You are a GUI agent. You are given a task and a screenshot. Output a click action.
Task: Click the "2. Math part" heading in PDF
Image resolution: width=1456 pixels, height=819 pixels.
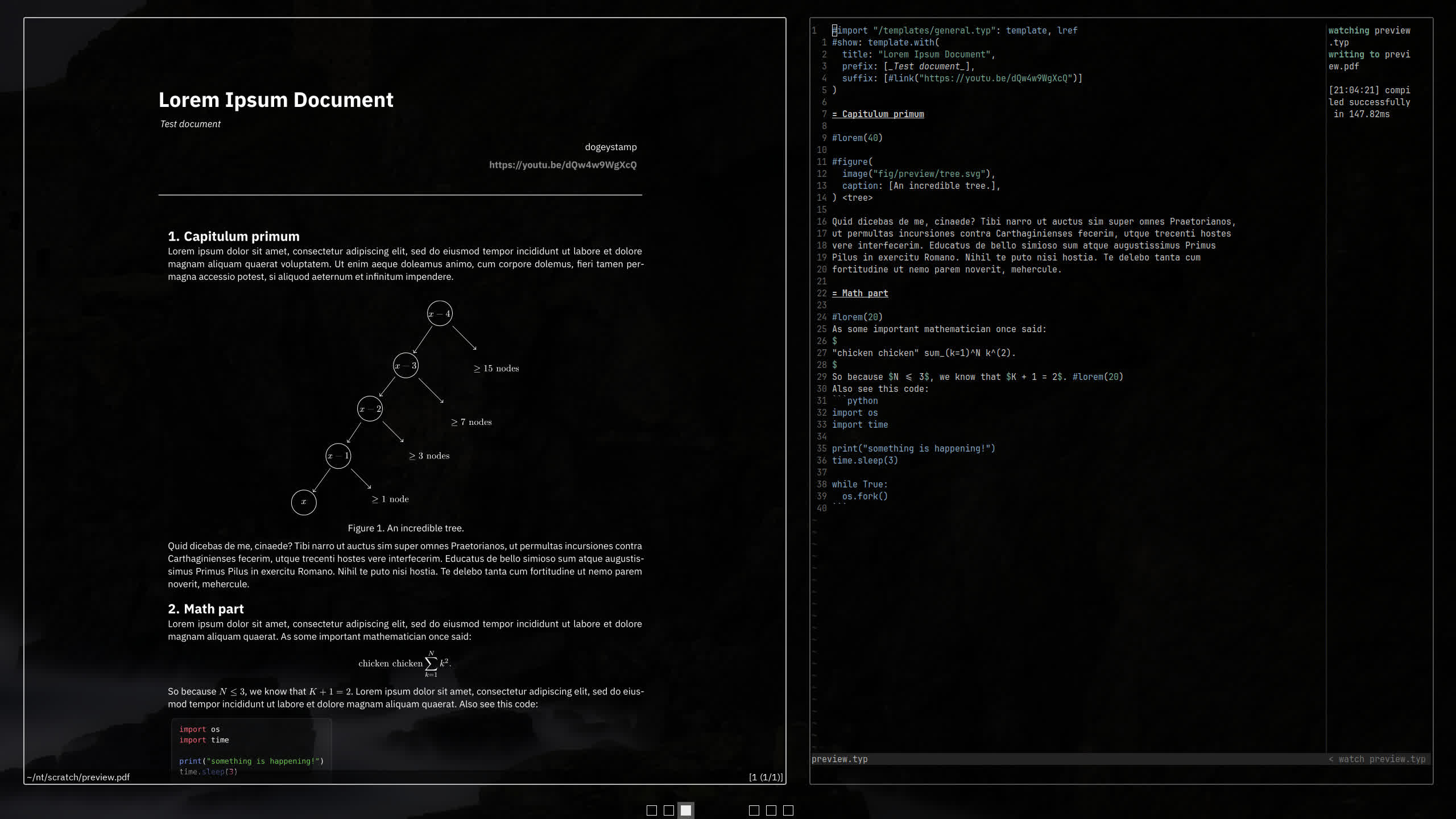(x=206, y=609)
